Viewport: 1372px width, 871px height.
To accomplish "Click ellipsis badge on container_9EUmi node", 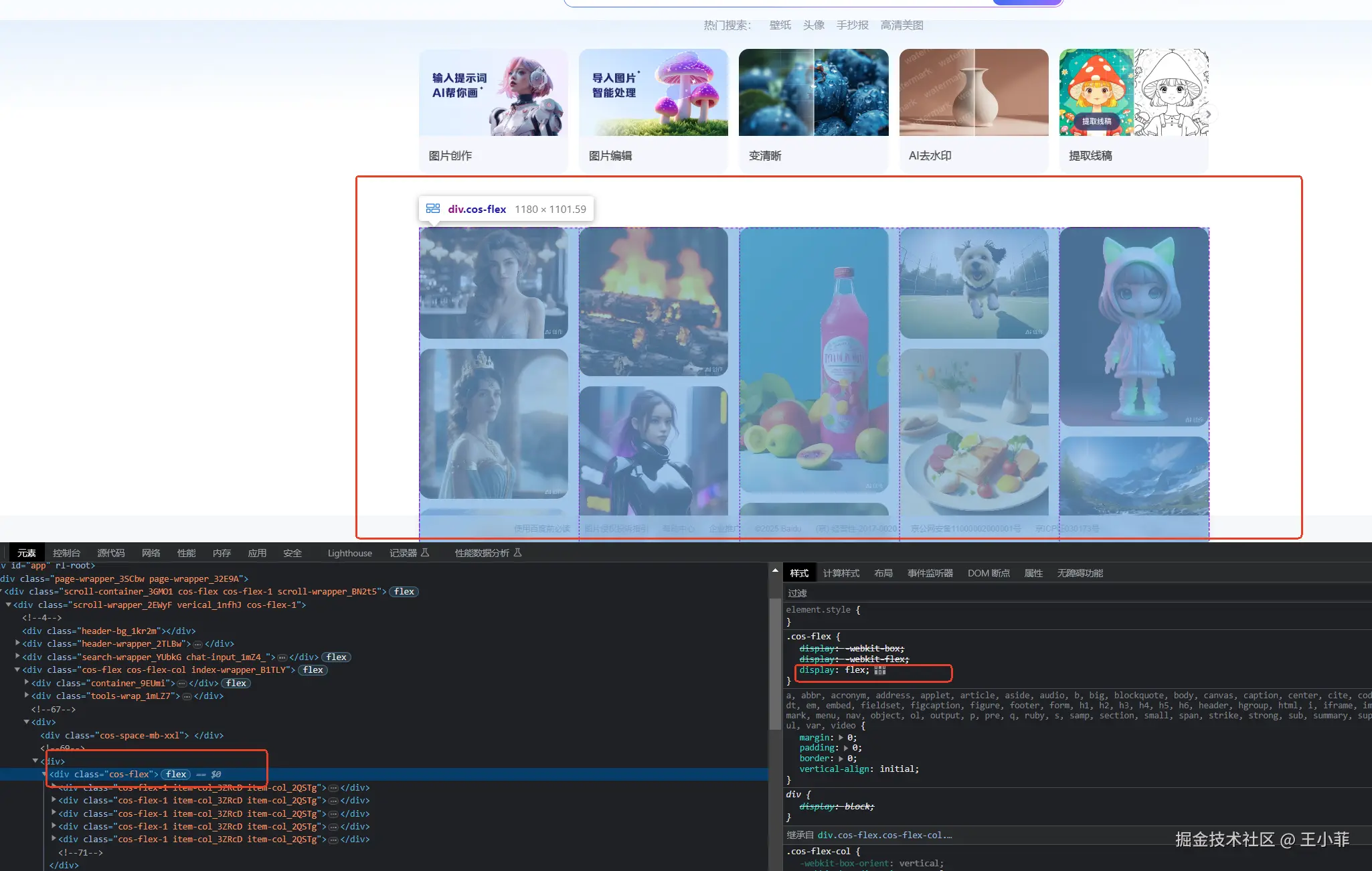I will tap(181, 684).
